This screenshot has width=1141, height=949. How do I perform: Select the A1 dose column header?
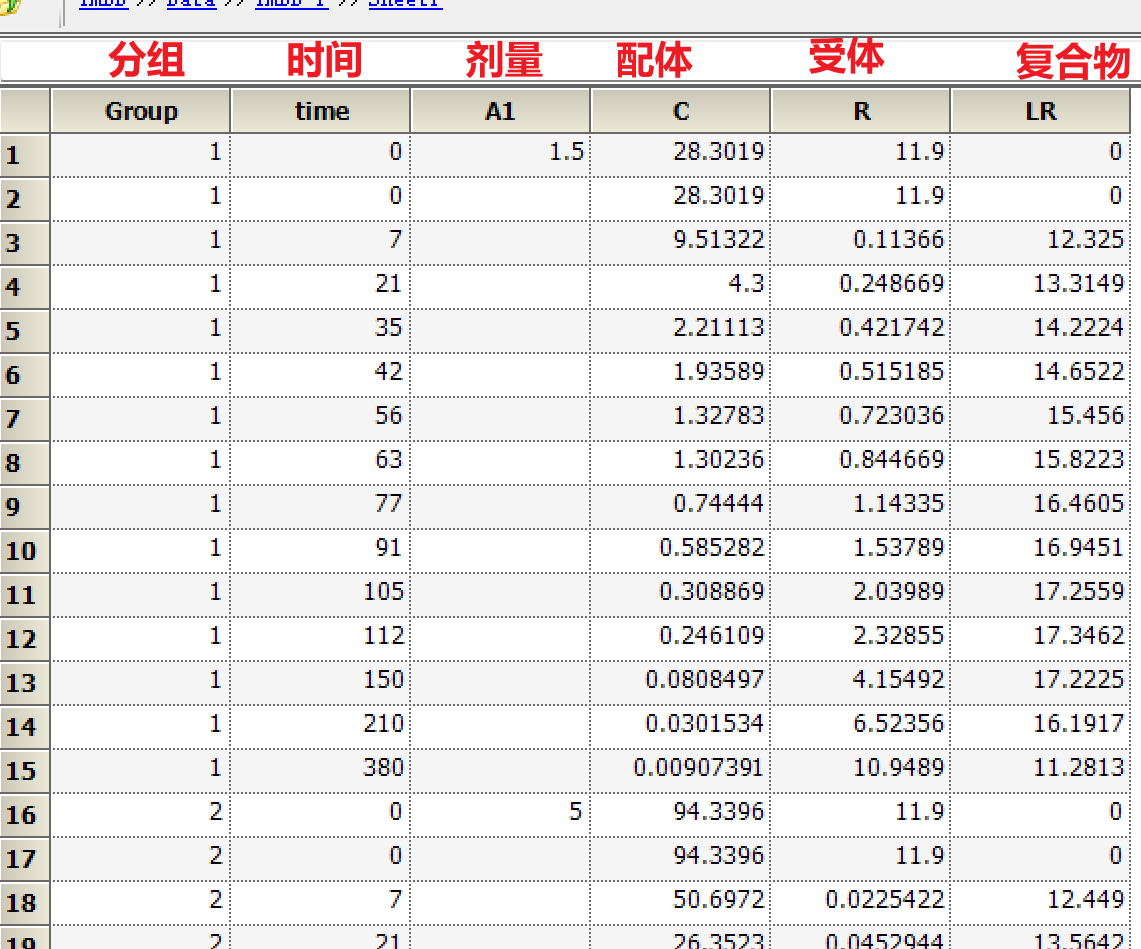click(501, 111)
